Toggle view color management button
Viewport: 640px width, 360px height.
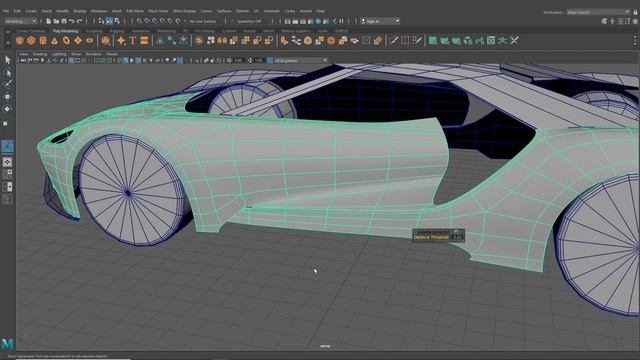[x=270, y=60]
